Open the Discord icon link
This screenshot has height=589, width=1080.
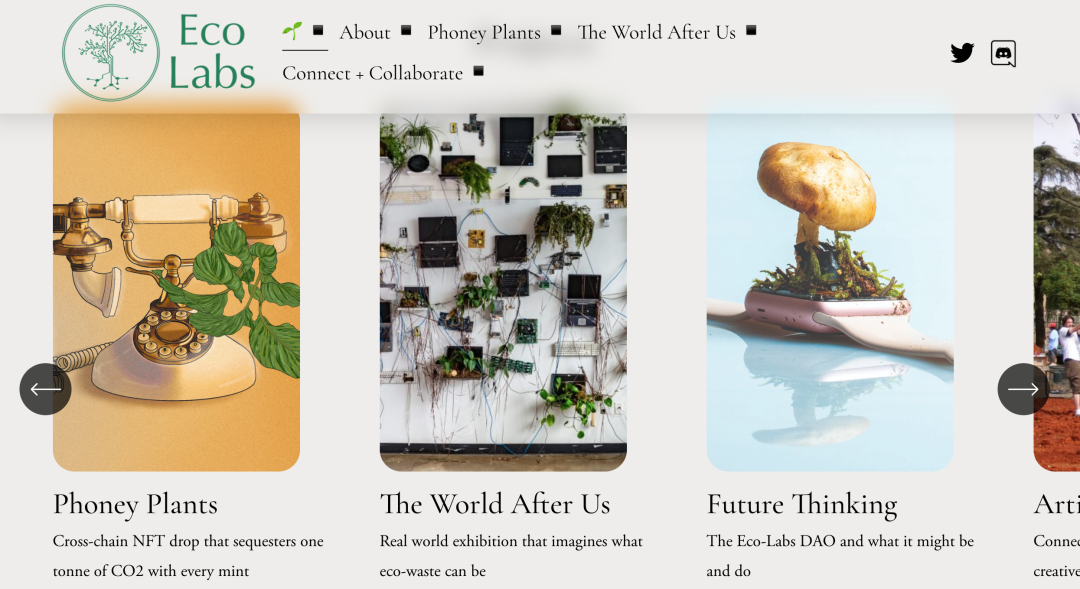tap(1003, 53)
